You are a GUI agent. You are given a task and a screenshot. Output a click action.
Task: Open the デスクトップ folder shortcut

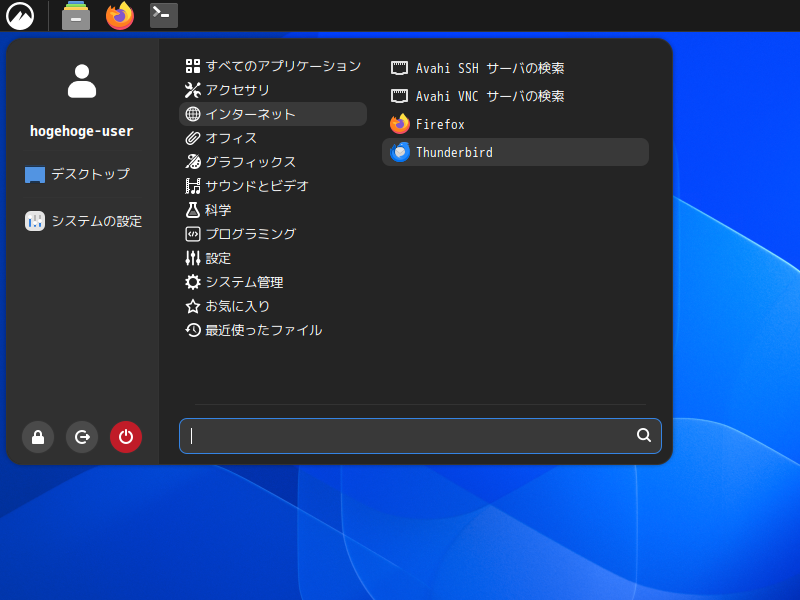pyautogui.click(x=78, y=174)
